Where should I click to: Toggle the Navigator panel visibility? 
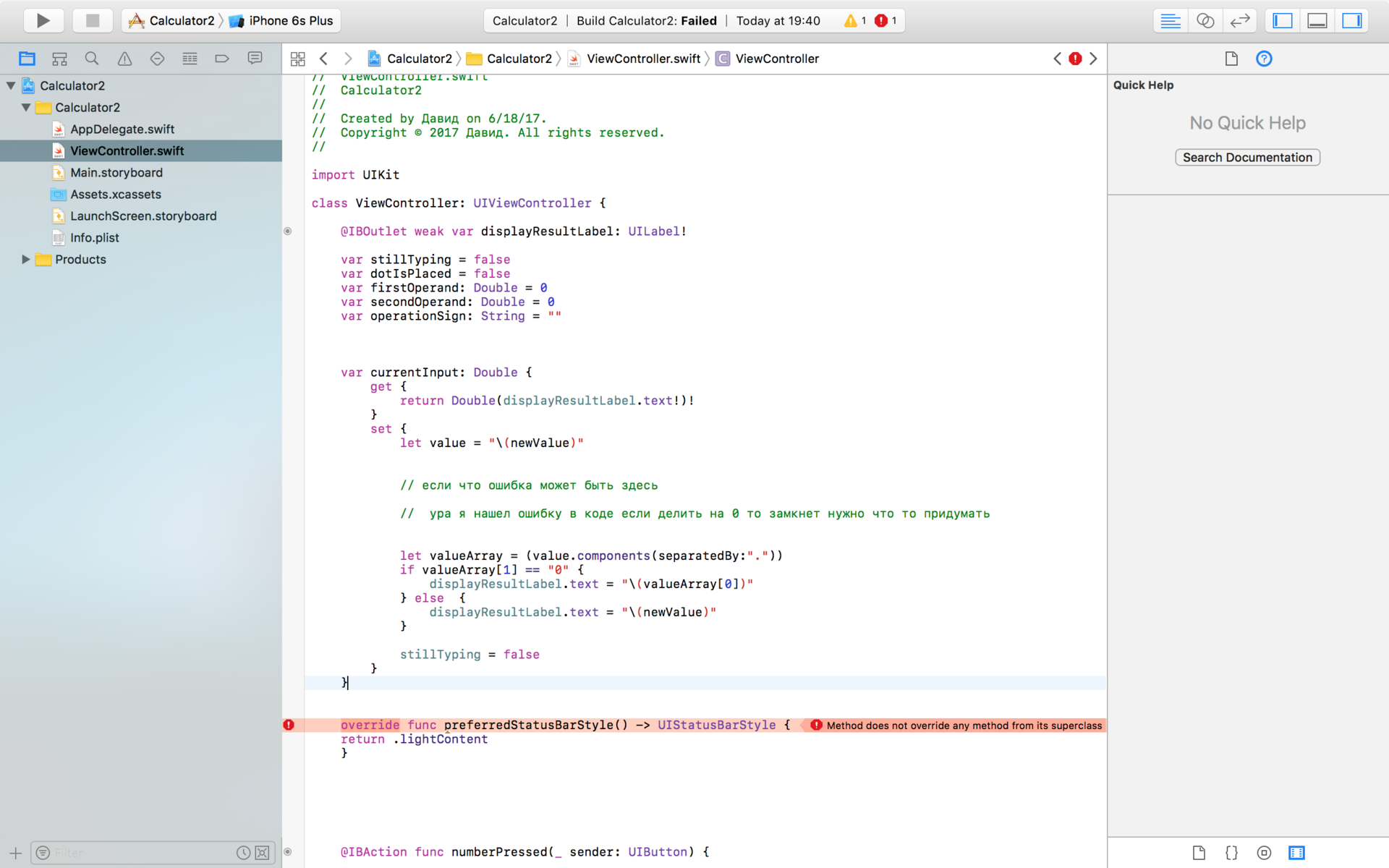1283,20
